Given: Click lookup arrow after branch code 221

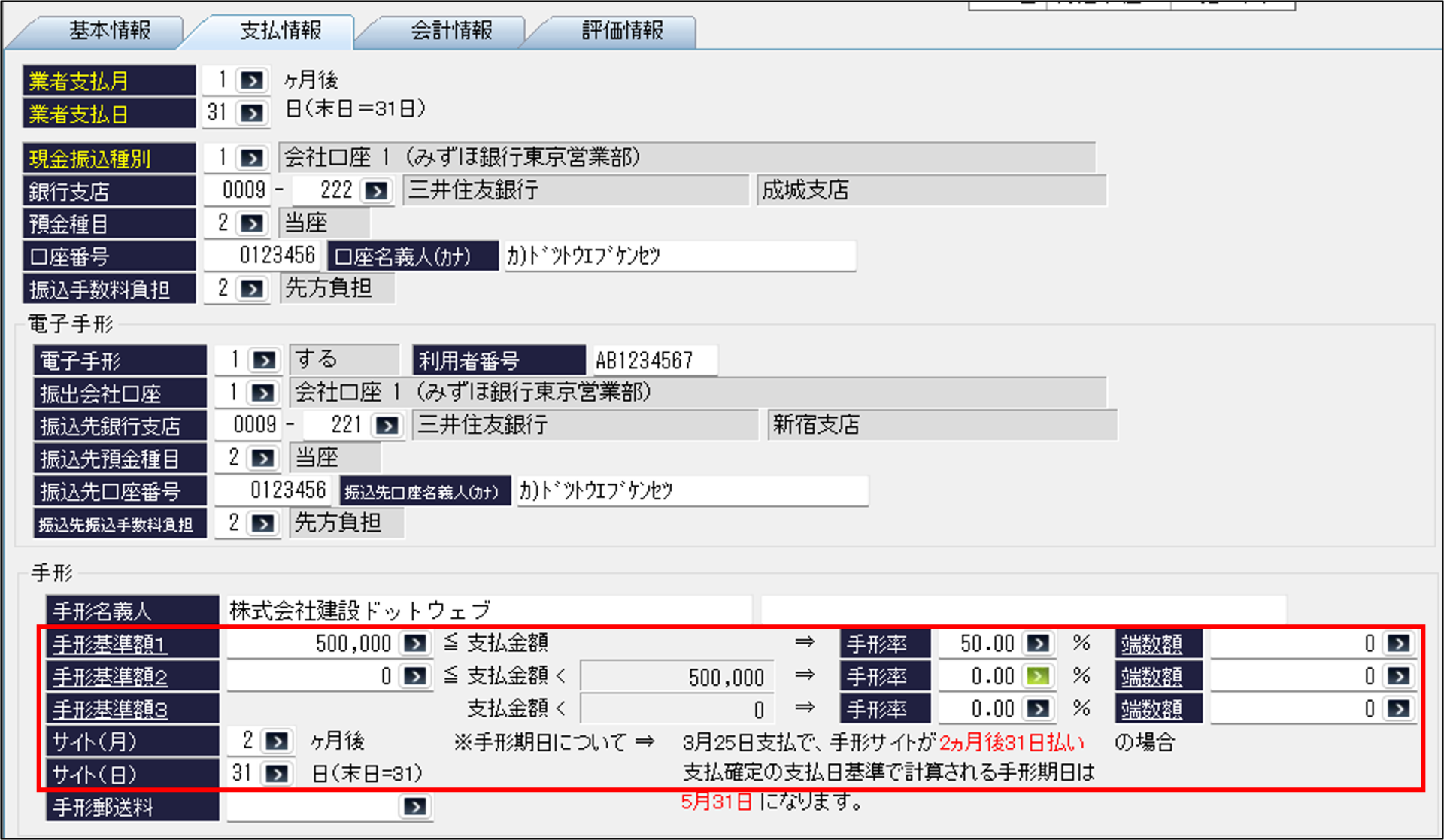Looking at the screenshot, I should (387, 426).
